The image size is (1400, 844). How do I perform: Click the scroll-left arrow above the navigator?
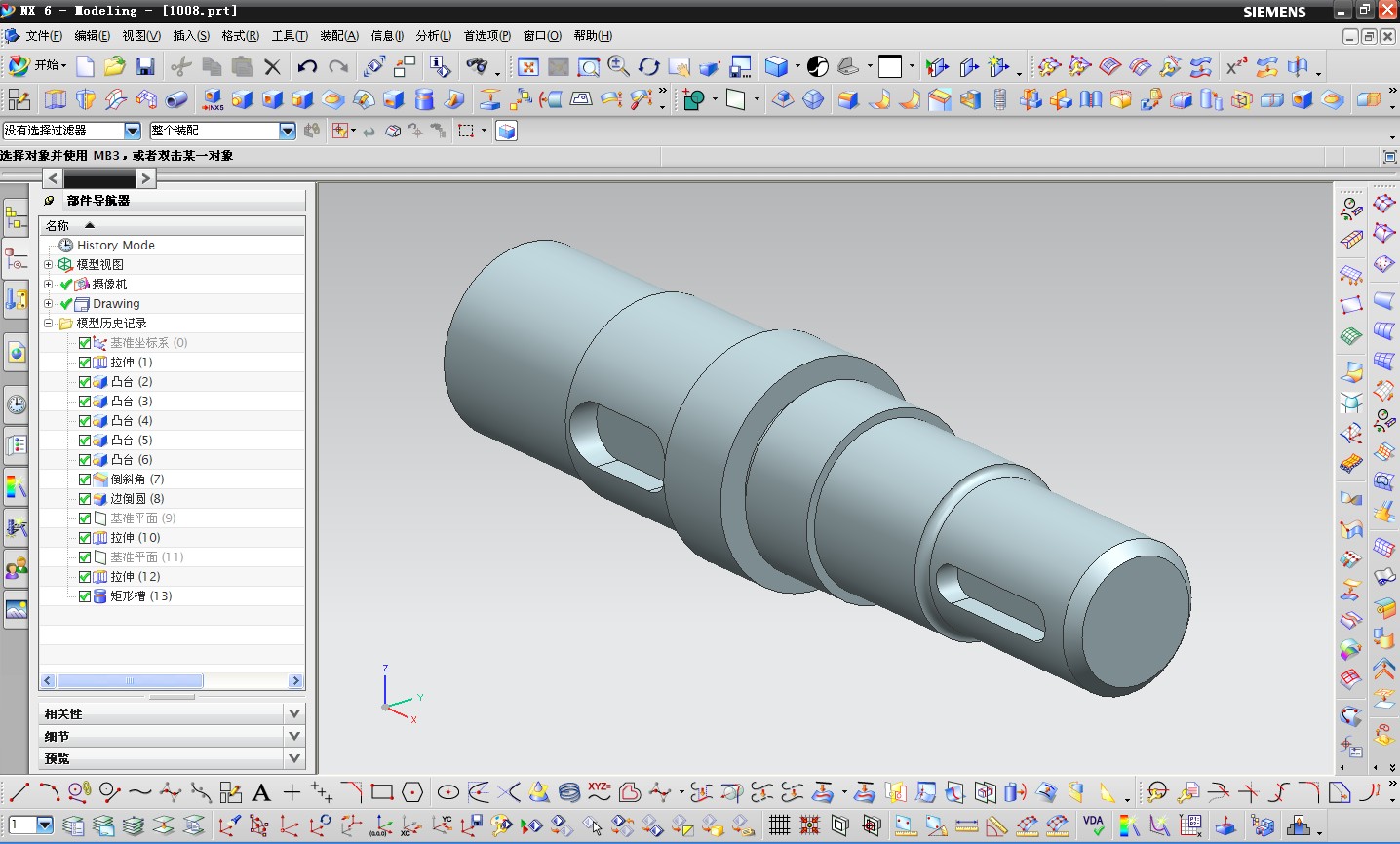point(53,178)
